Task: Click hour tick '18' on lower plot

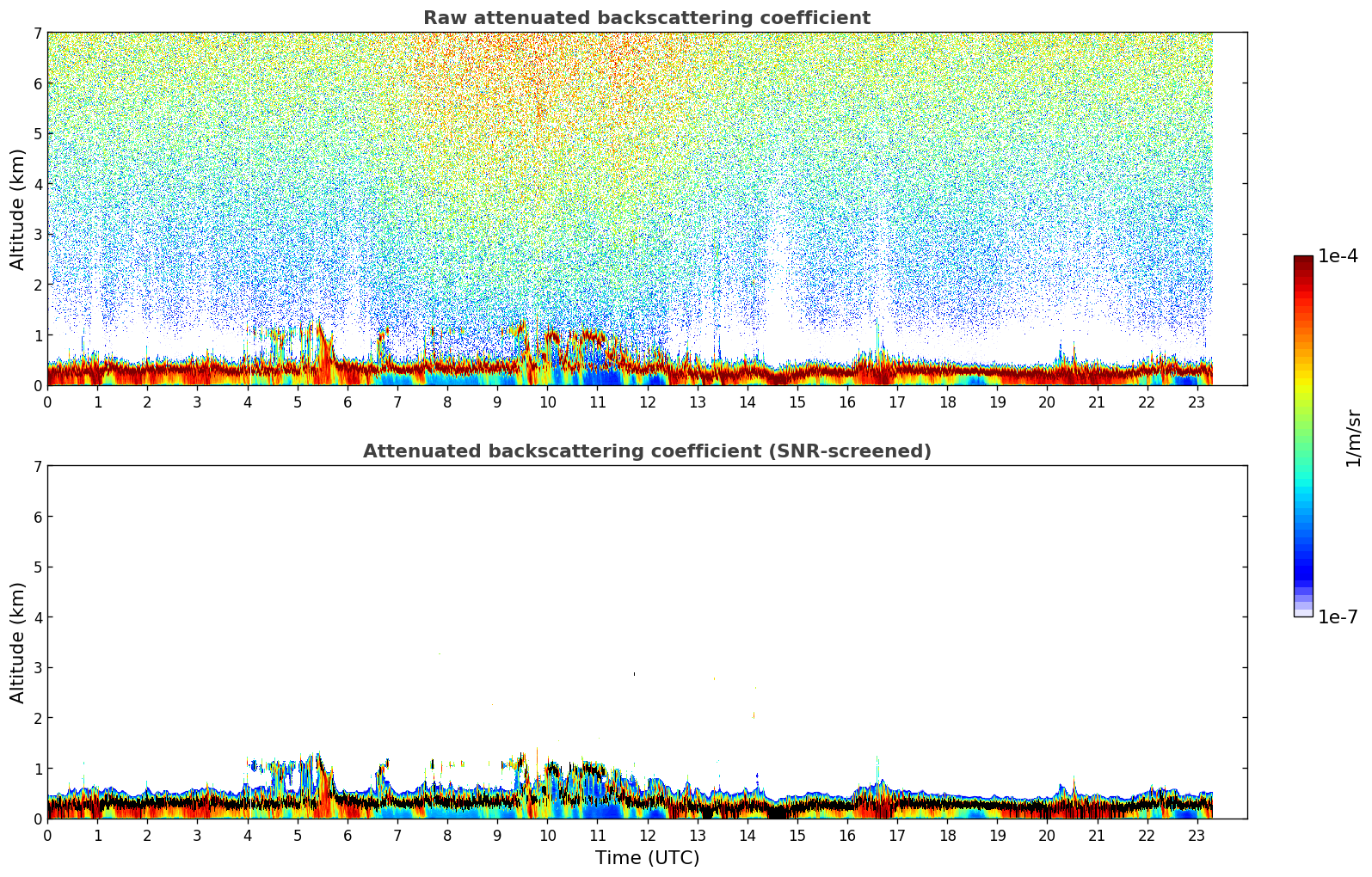Action: point(947,836)
